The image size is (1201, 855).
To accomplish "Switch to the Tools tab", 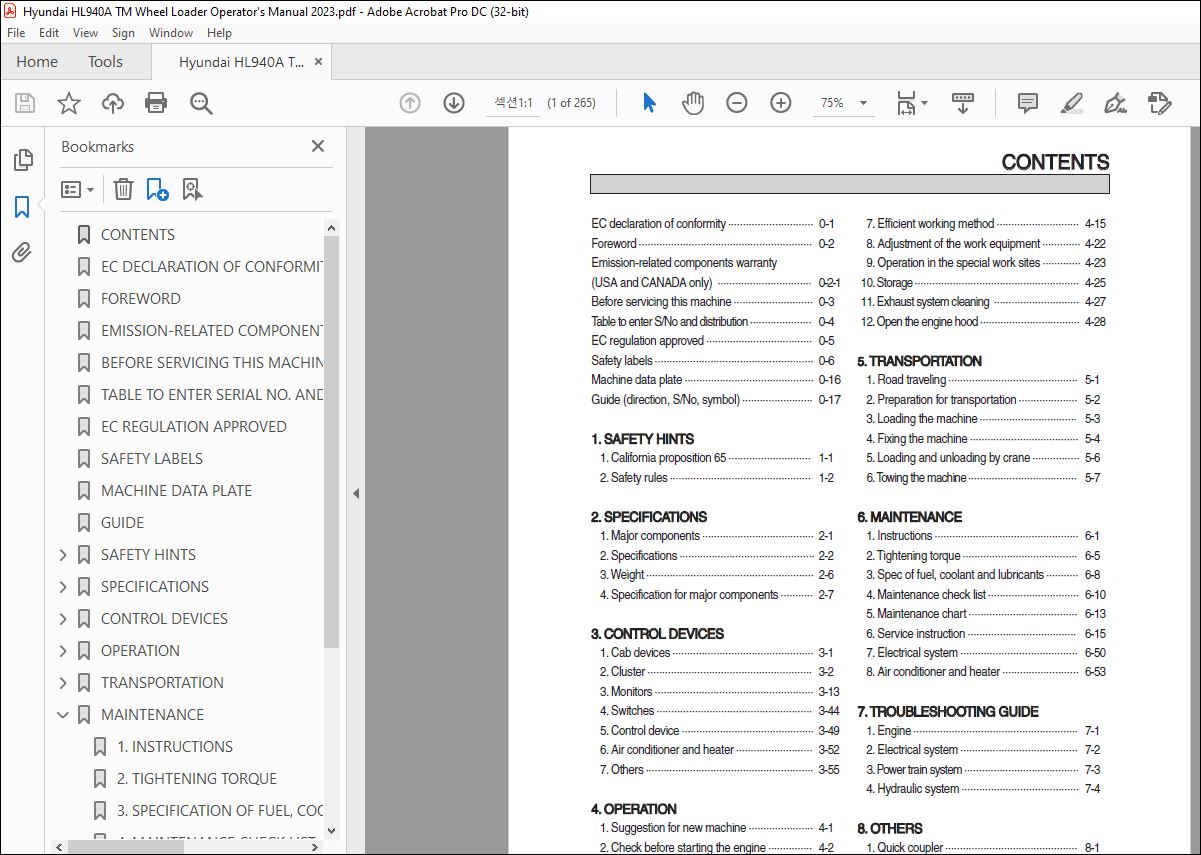I will click(105, 62).
